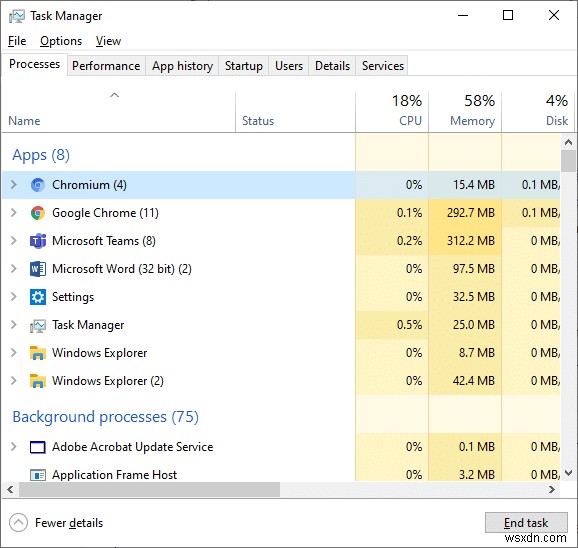Click the Fewer details circle arrow icon

click(18, 523)
